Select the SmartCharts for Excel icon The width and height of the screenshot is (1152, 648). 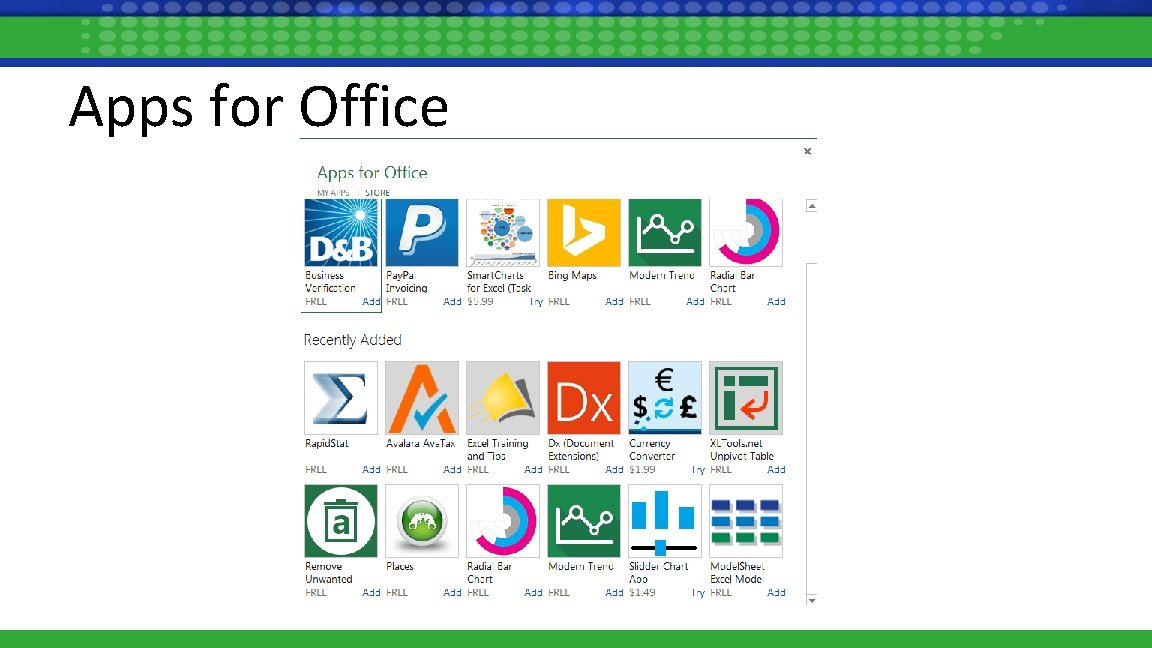pos(503,232)
